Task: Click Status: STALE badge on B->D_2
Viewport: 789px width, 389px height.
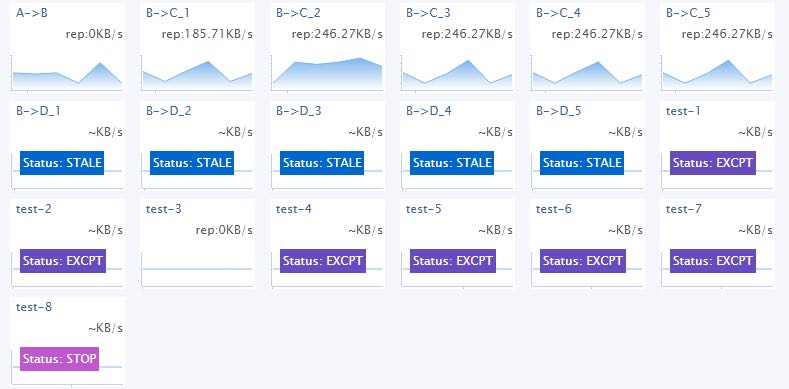Action: pyautogui.click(x=192, y=163)
